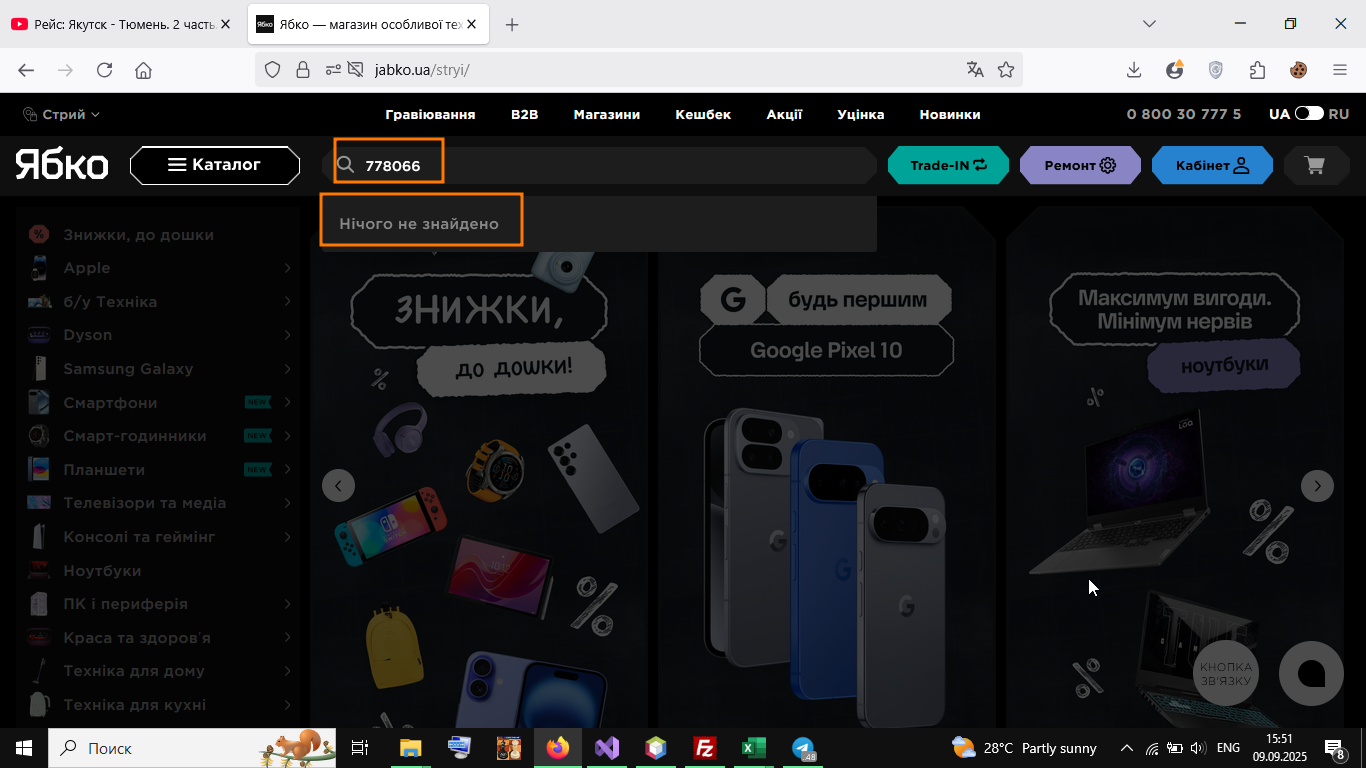Click the site padlock security icon
Viewport: 1366px width, 768px height.
tap(302, 70)
